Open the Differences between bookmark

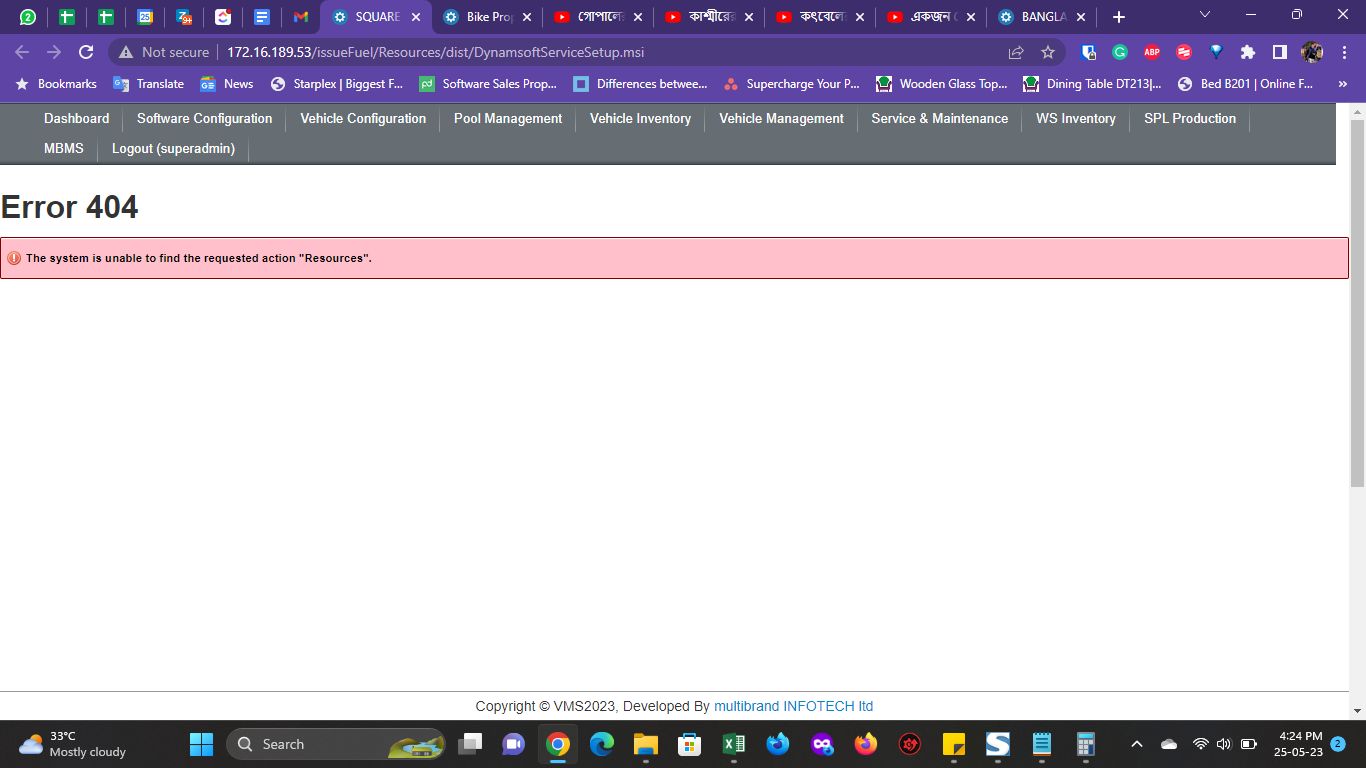point(640,84)
